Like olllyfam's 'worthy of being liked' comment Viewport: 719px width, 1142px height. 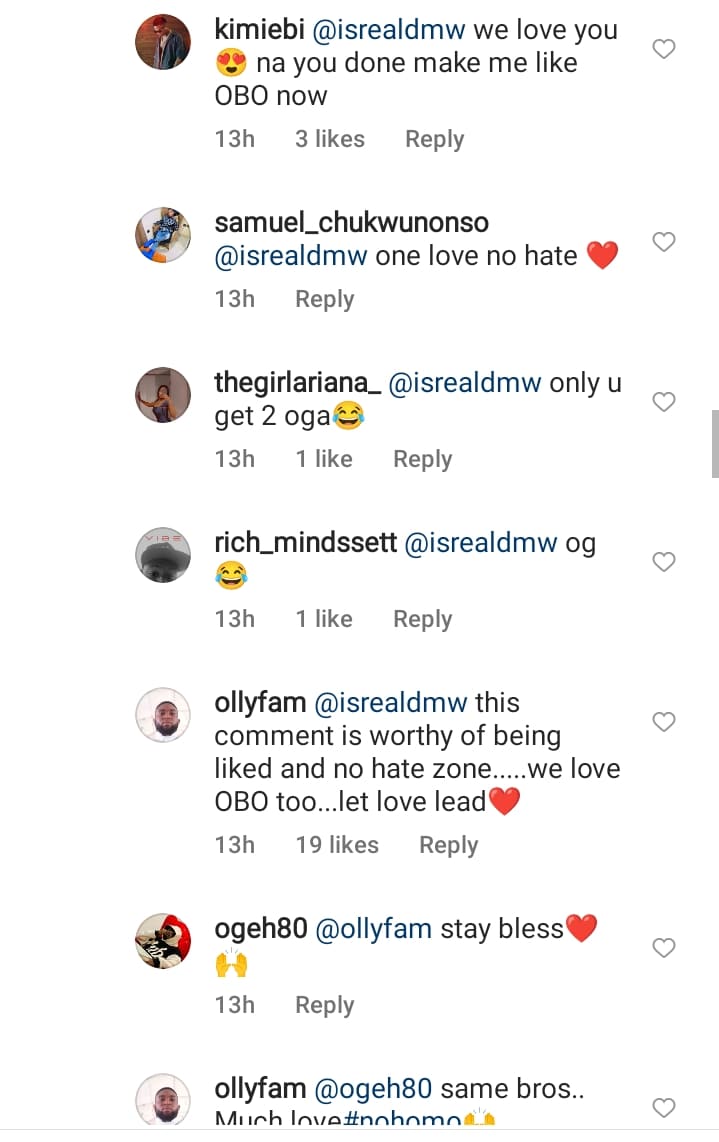tap(664, 722)
